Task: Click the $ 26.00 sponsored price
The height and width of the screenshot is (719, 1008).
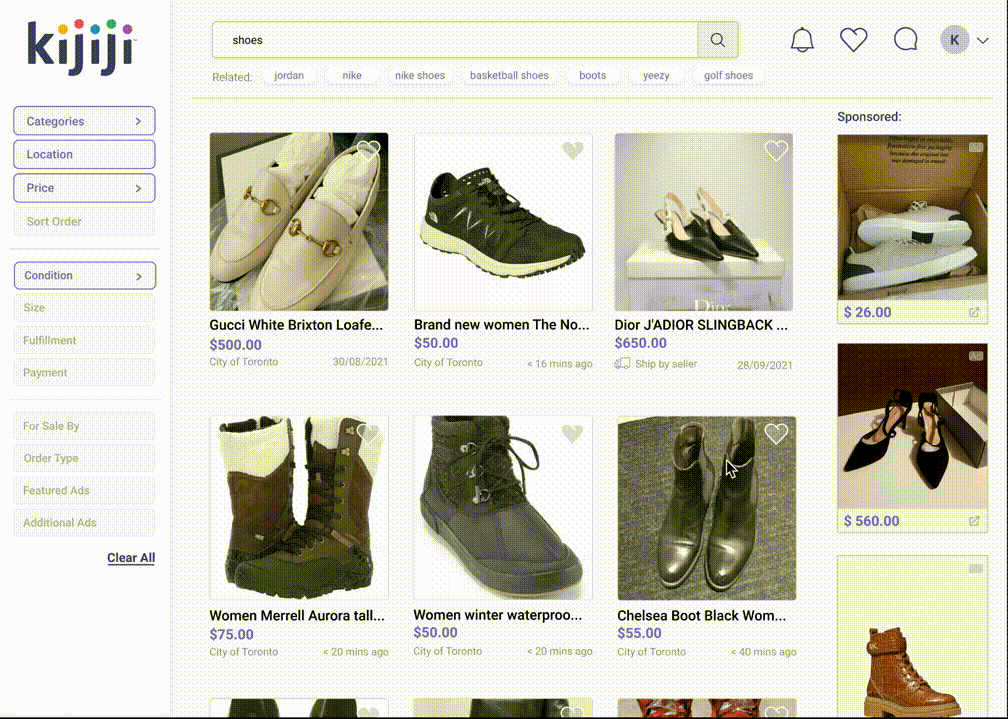Action: [x=867, y=313]
